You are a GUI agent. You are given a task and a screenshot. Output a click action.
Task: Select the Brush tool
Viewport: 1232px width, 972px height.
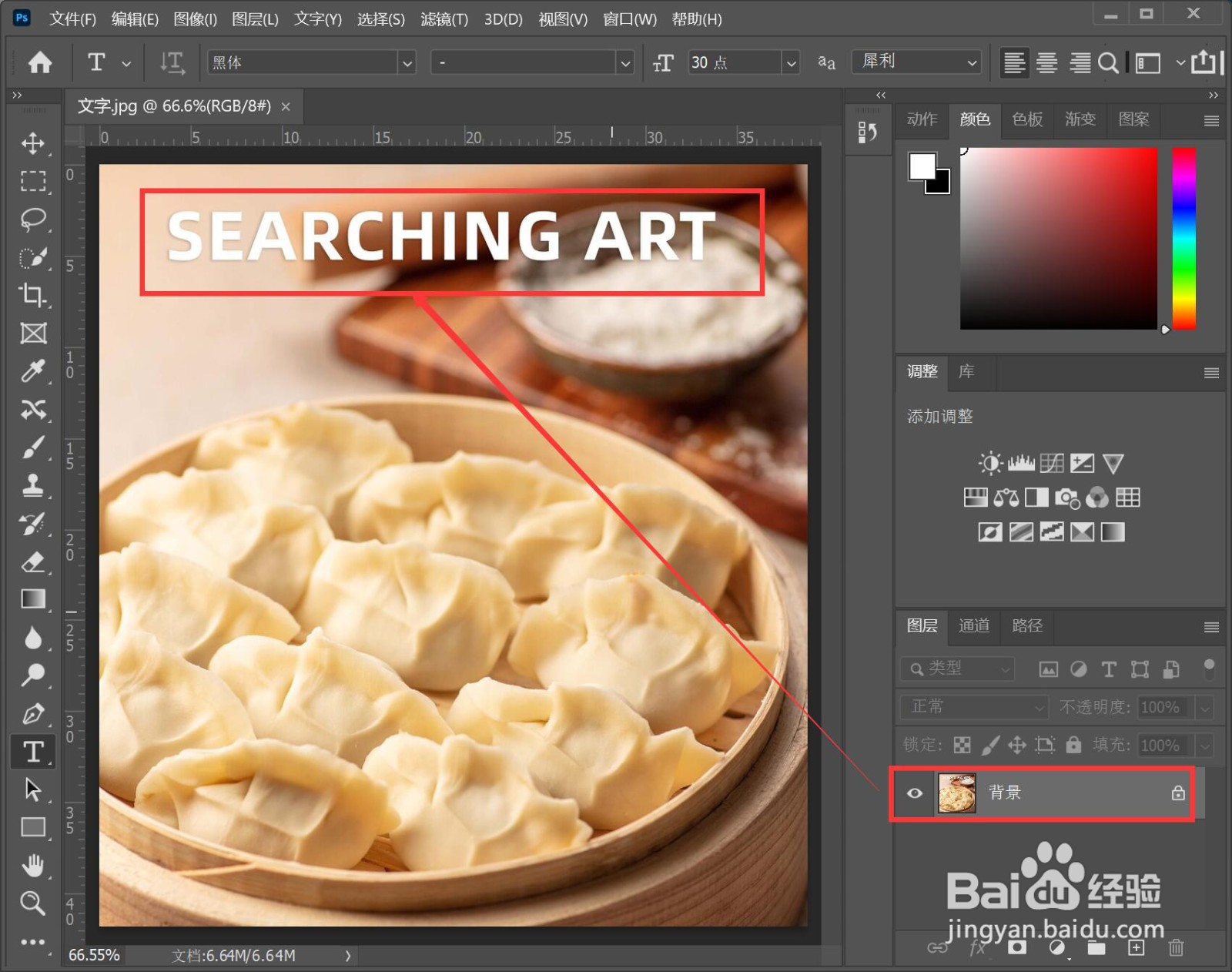point(32,447)
